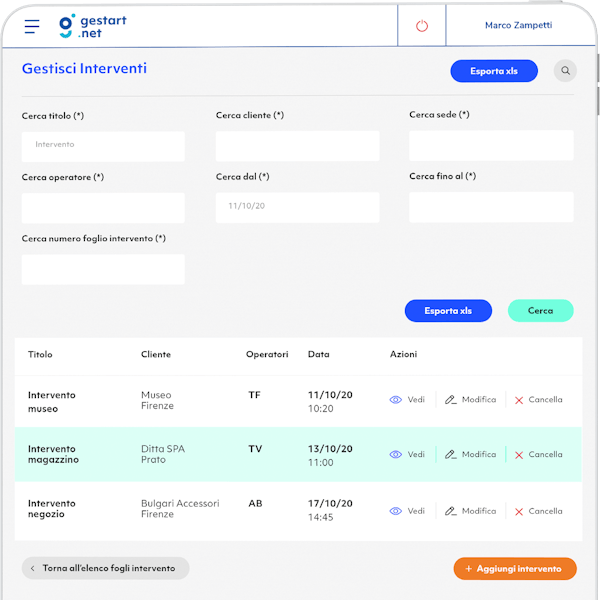600x600 pixels.
Task: Click Bulgari Accessori Firenze client cell
Action: [x=180, y=509]
